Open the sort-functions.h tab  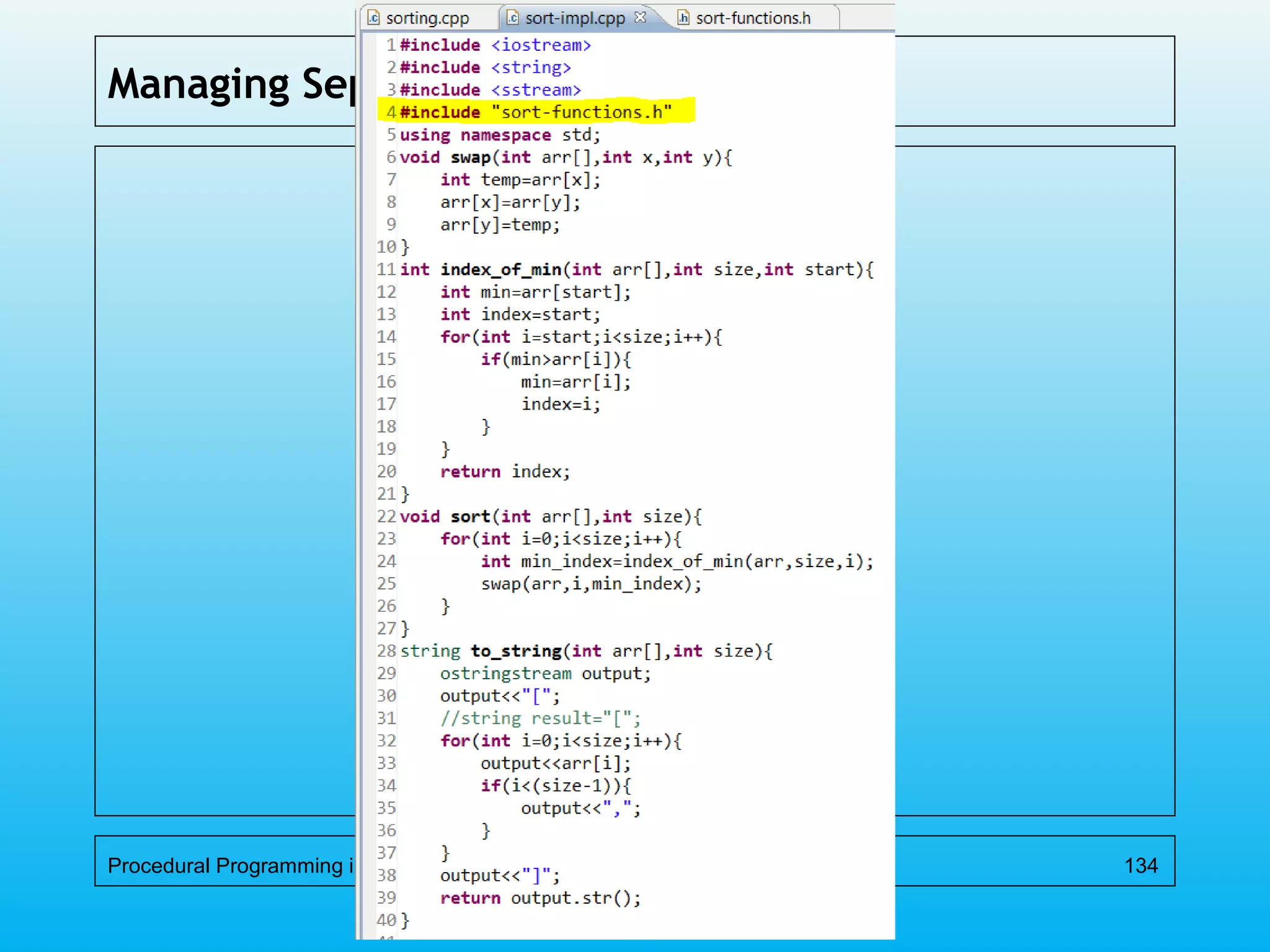point(753,19)
